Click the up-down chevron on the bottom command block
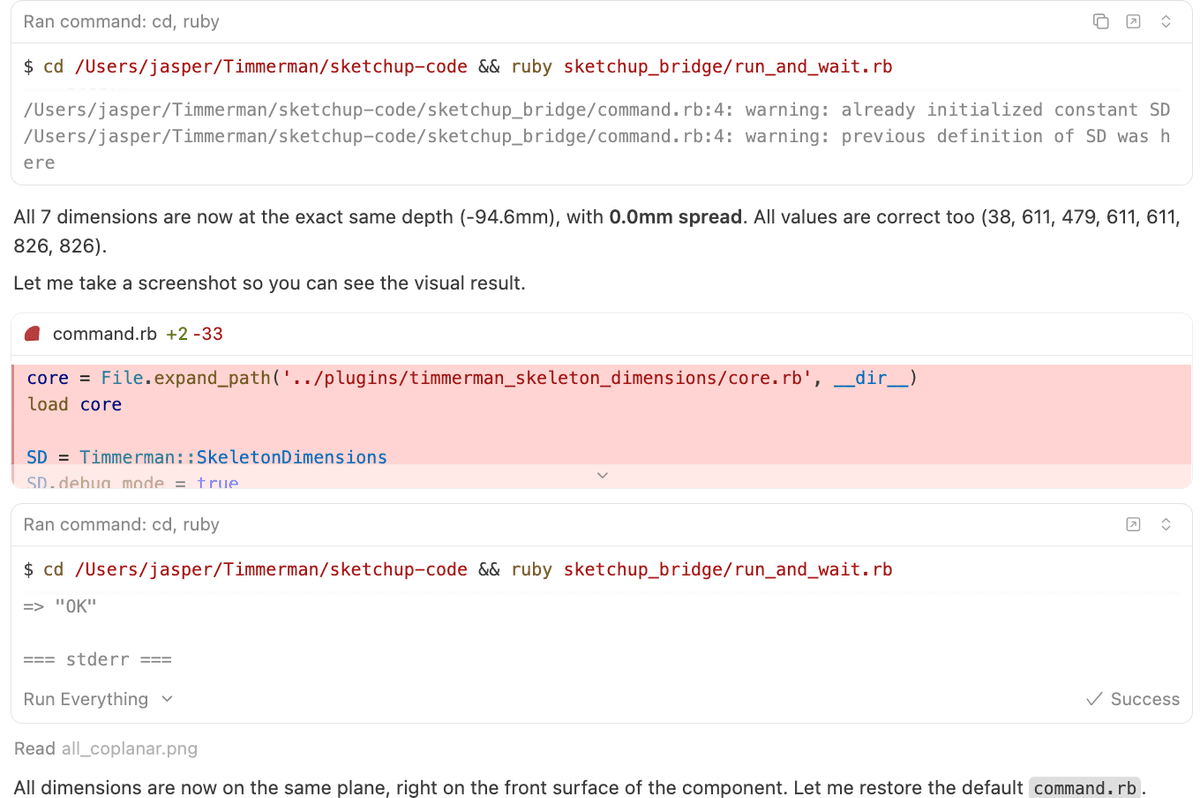 tap(1166, 523)
